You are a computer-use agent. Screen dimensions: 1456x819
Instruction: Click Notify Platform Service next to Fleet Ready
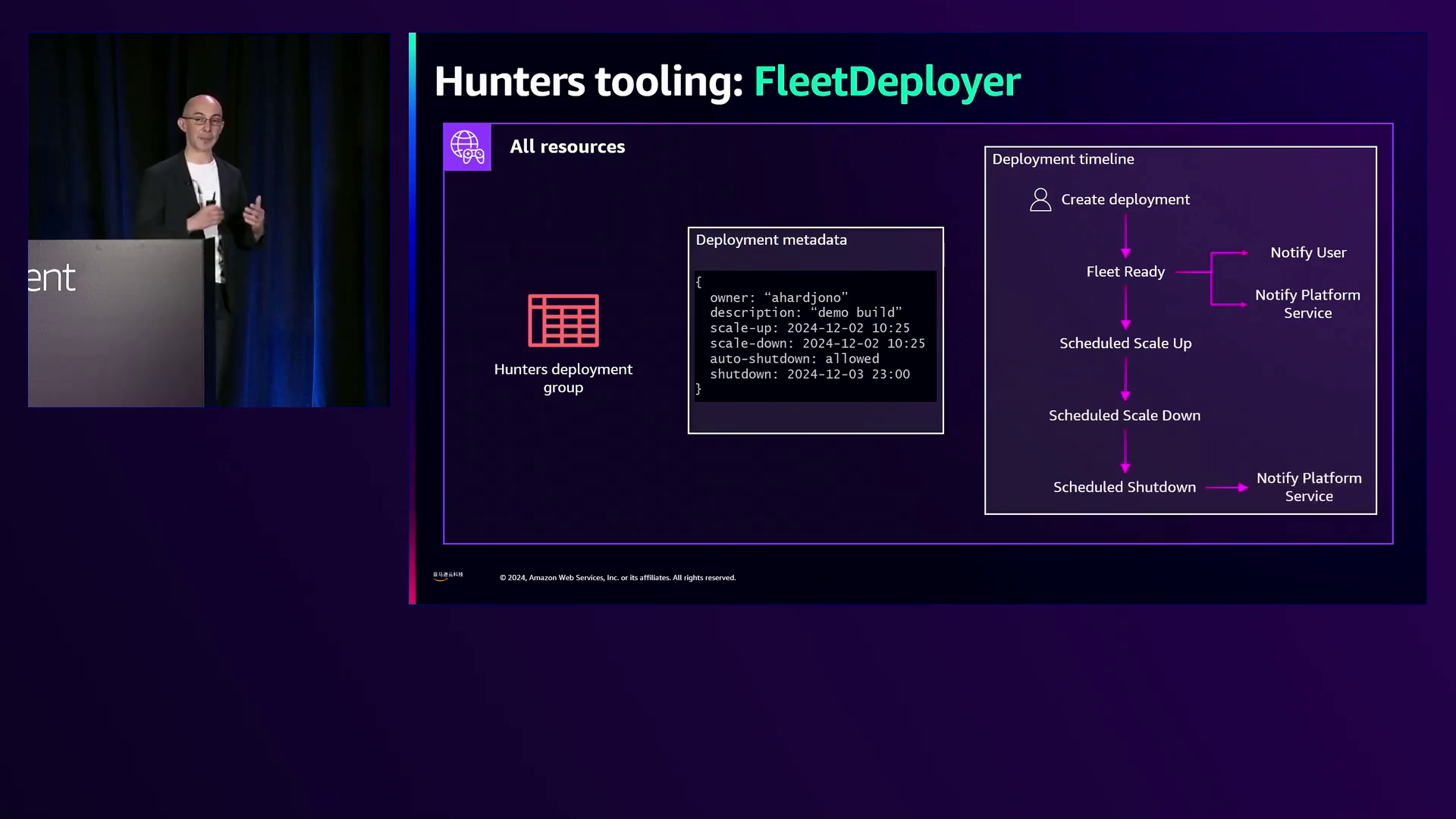point(1307,304)
